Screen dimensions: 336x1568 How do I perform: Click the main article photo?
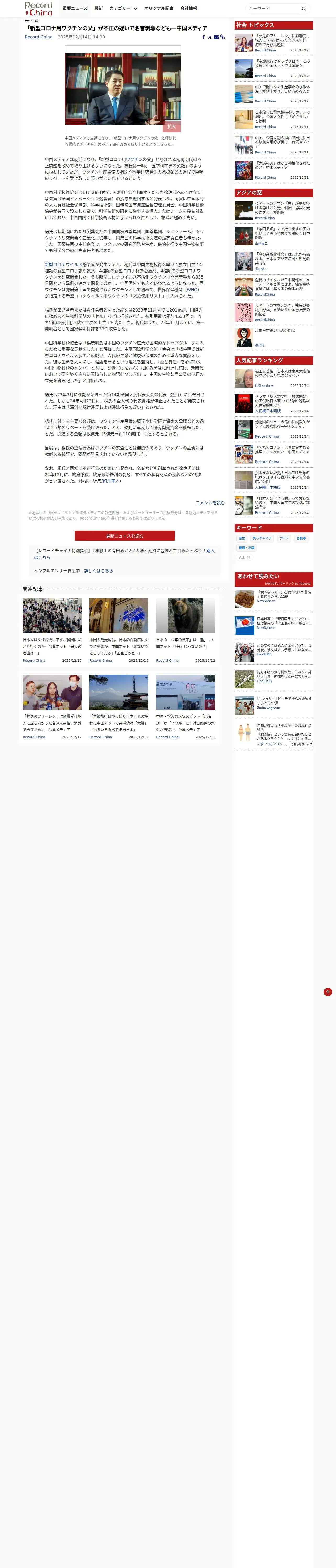click(x=122, y=89)
